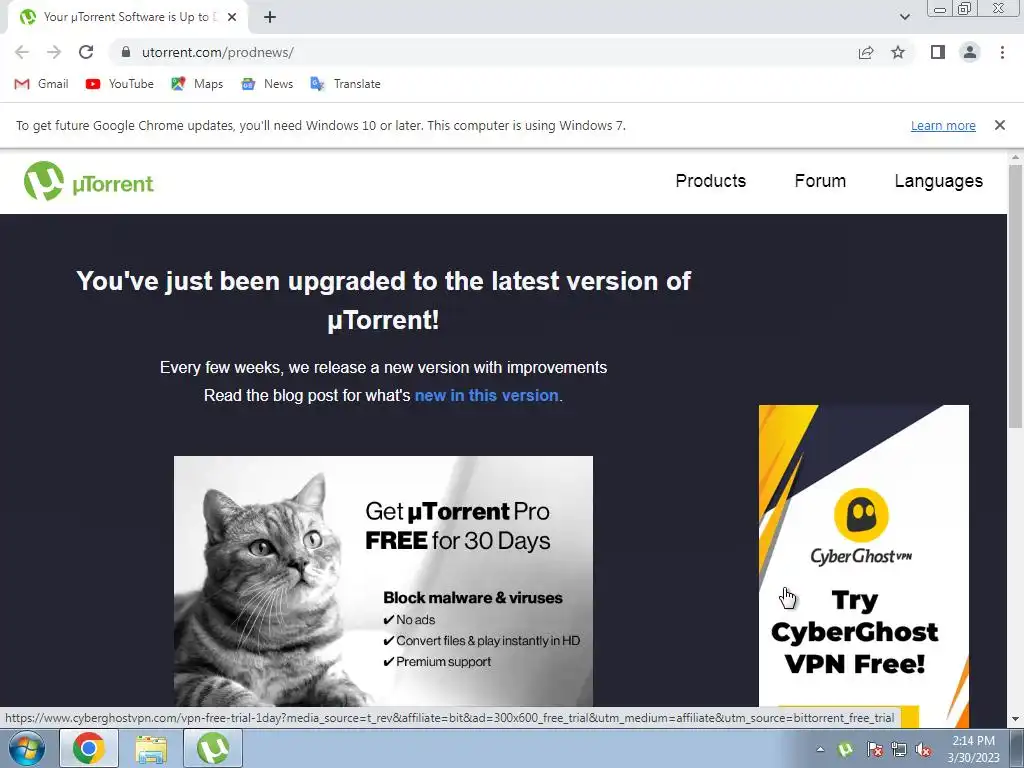The height and width of the screenshot is (768, 1024).
Task: Select the 'Your µTorrent Software' tab
Action: [128, 18]
